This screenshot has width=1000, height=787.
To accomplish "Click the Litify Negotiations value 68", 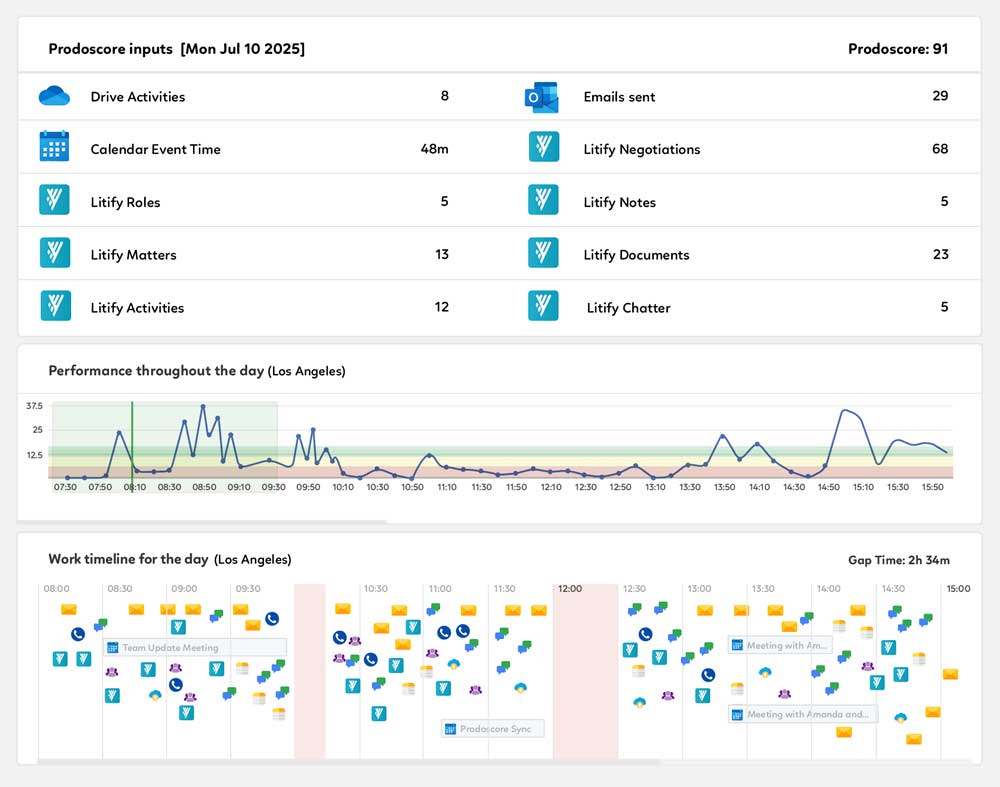I will [940, 149].
